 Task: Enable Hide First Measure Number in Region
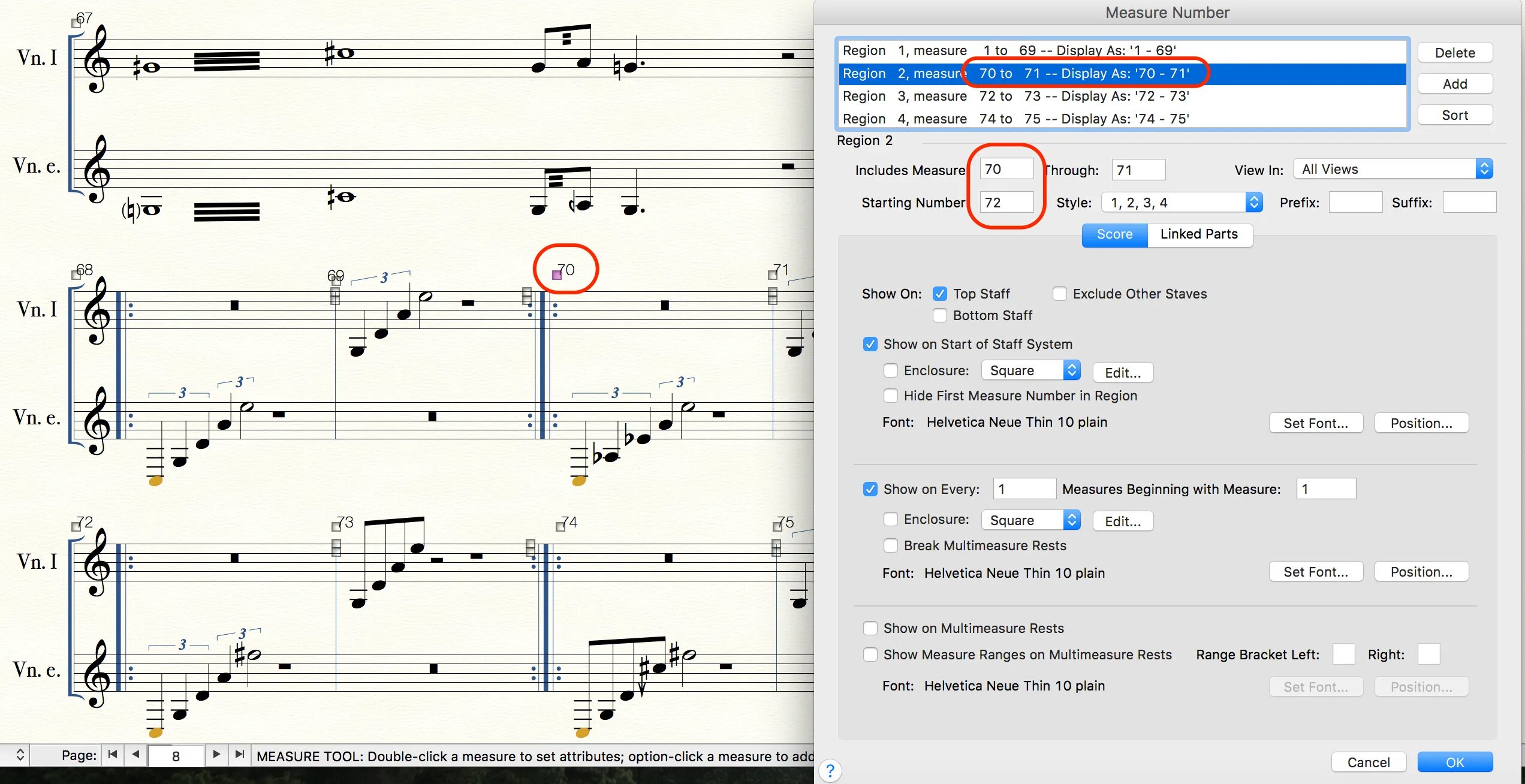tap(891, 396)
